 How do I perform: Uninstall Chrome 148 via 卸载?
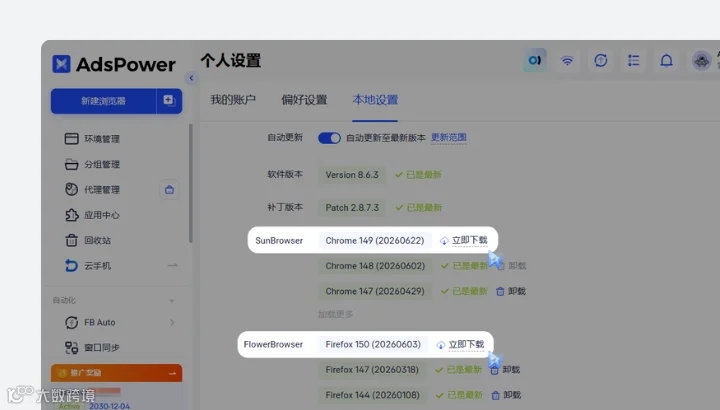517,266
